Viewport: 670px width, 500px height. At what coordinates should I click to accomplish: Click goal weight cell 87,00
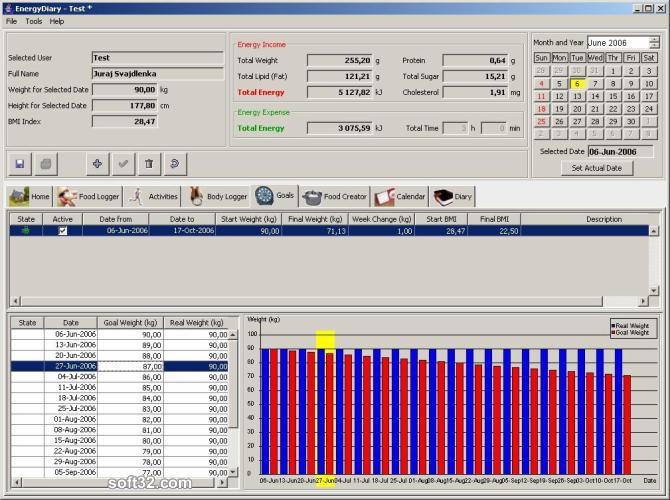130,366
